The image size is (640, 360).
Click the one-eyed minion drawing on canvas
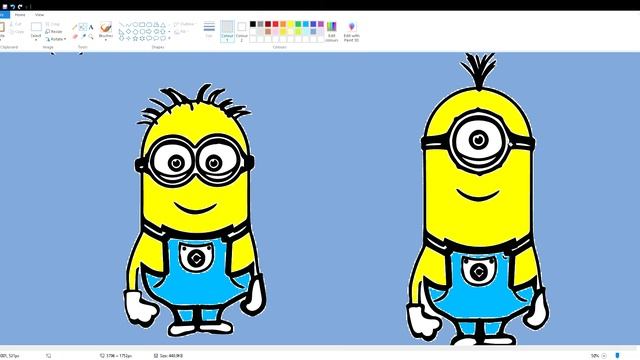click(478, 199)
